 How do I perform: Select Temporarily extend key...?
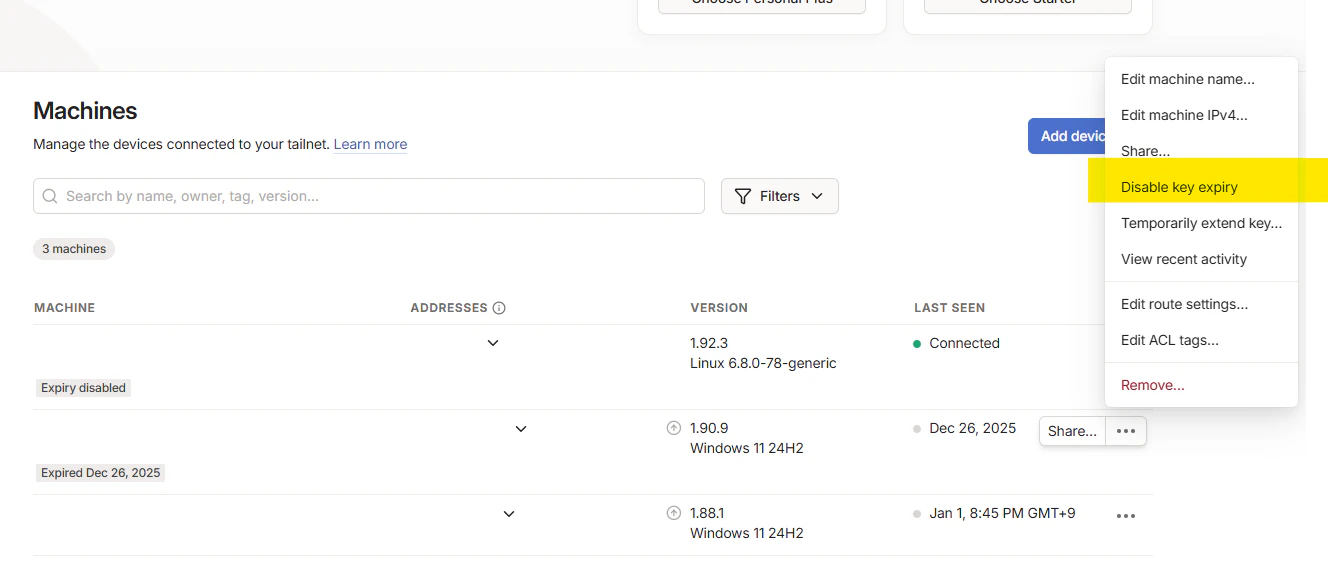[1201, 223]
